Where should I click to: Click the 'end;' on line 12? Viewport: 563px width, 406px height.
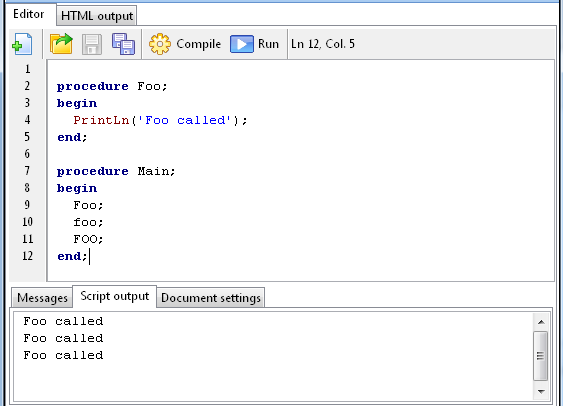tap(72, 256)
